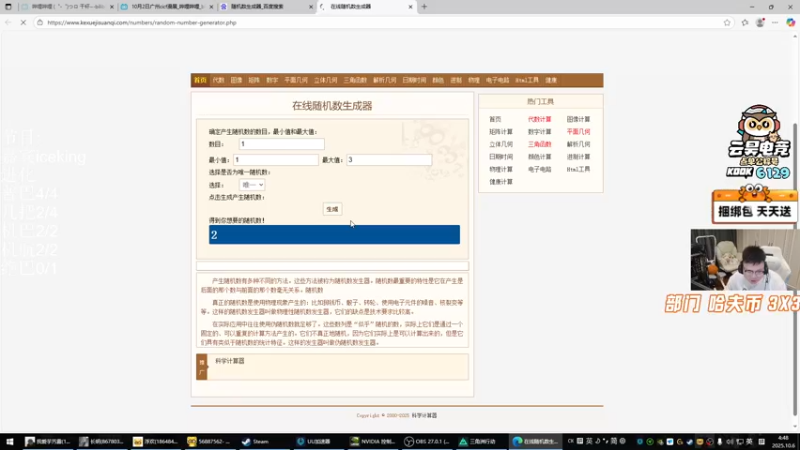
Task: Click the 最大值 maximum value field
Action: 389,160
